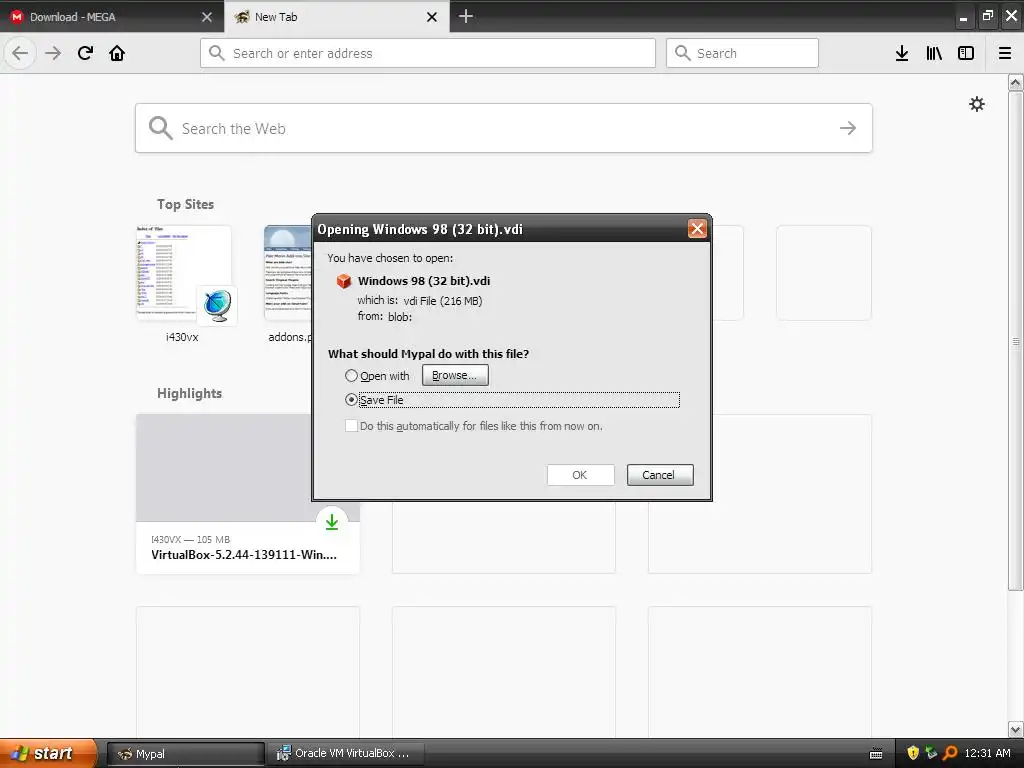1024x768 pixels.
Task: Open the browser home page
Action: pos(117,53)
